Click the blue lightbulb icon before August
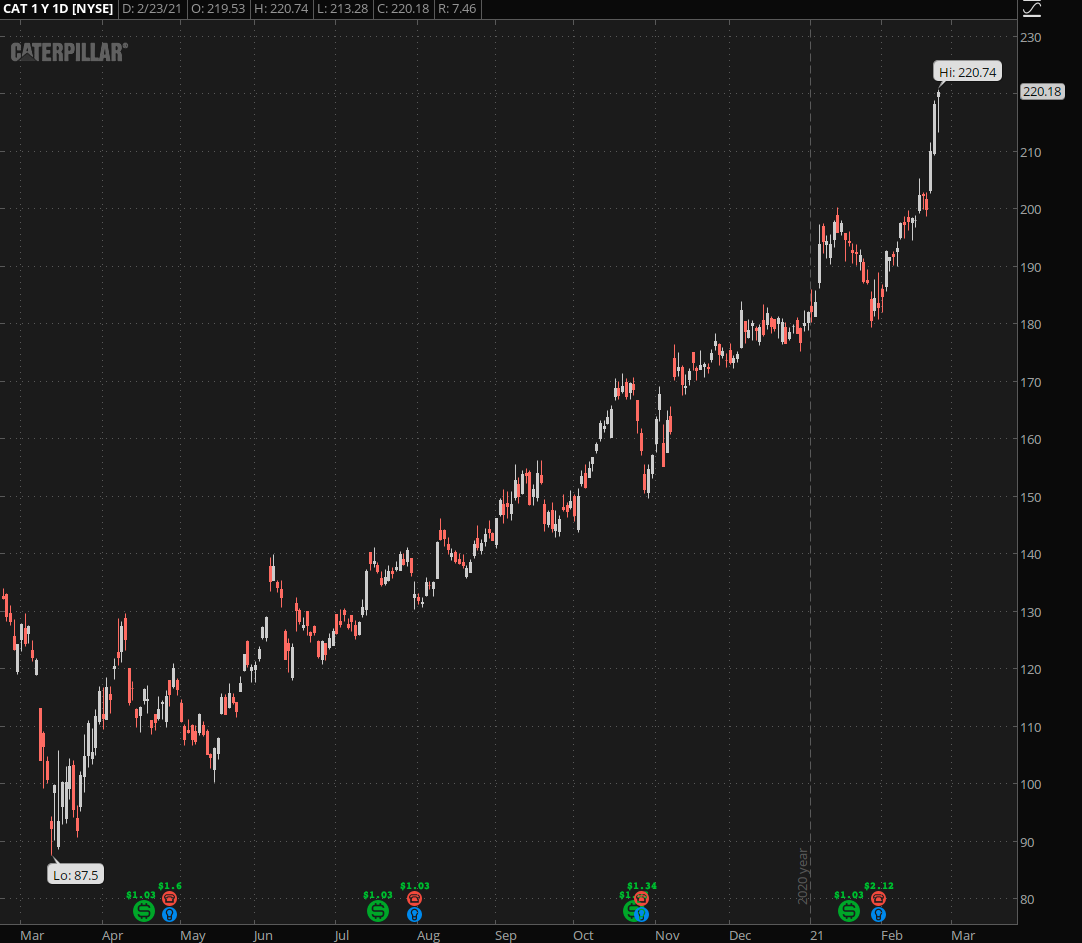Image resolution: width=1082 pixels, height=943 pixels. [x=414, y=914]
